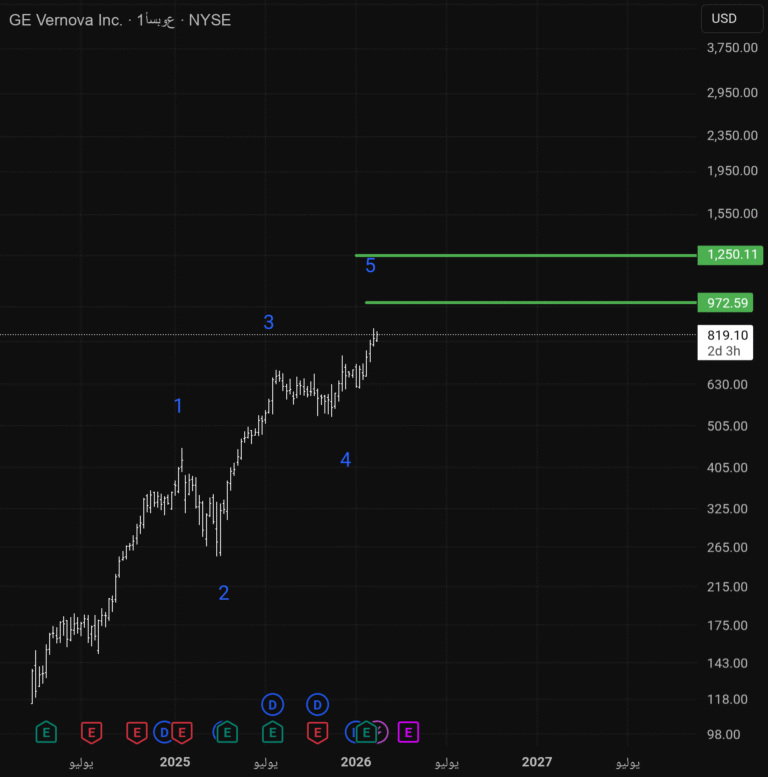Select the wave label 5 text
The height and width of the screenshot is (777, 768).
370,266
